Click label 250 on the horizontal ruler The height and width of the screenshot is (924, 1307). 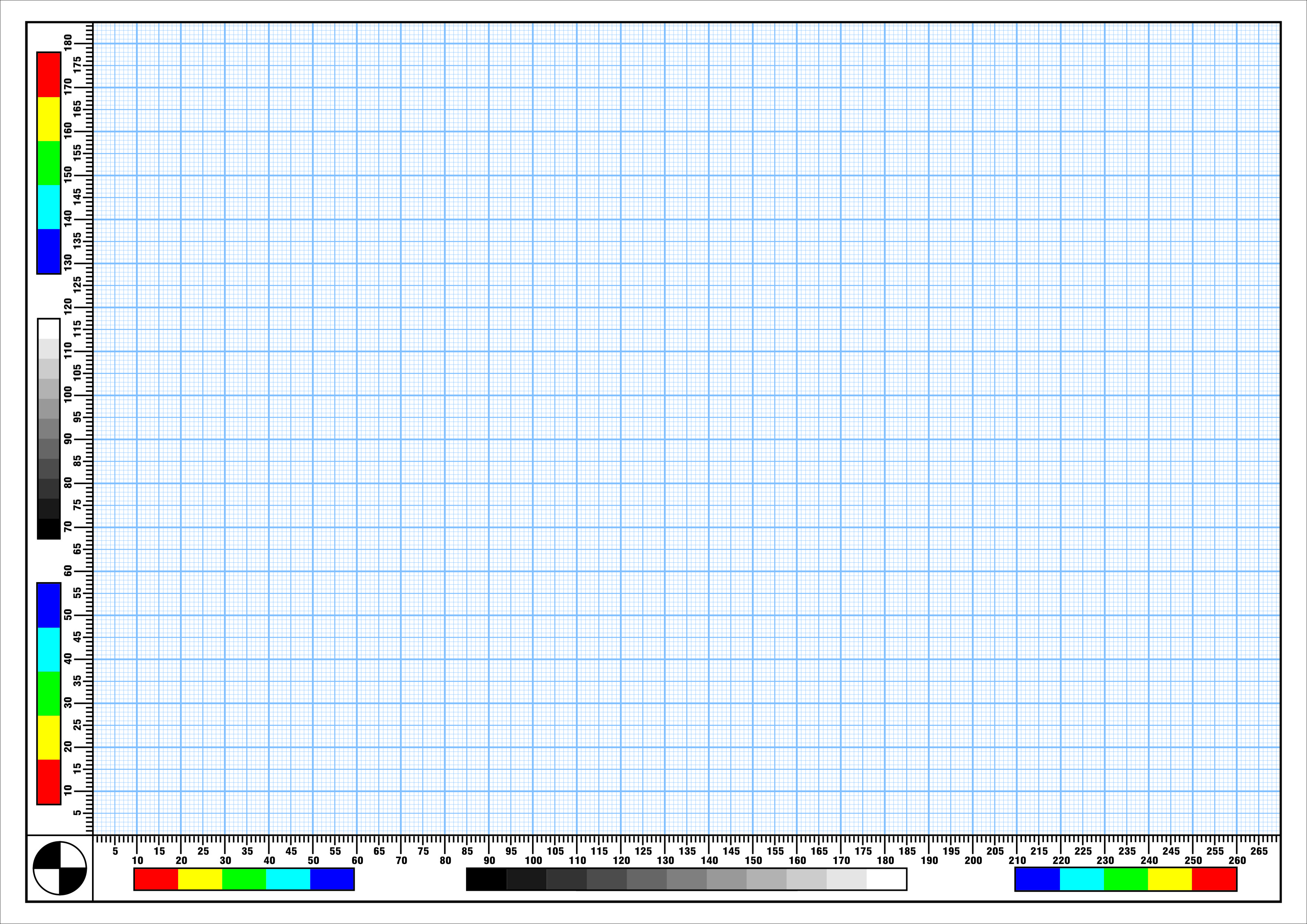point(1193,860)
